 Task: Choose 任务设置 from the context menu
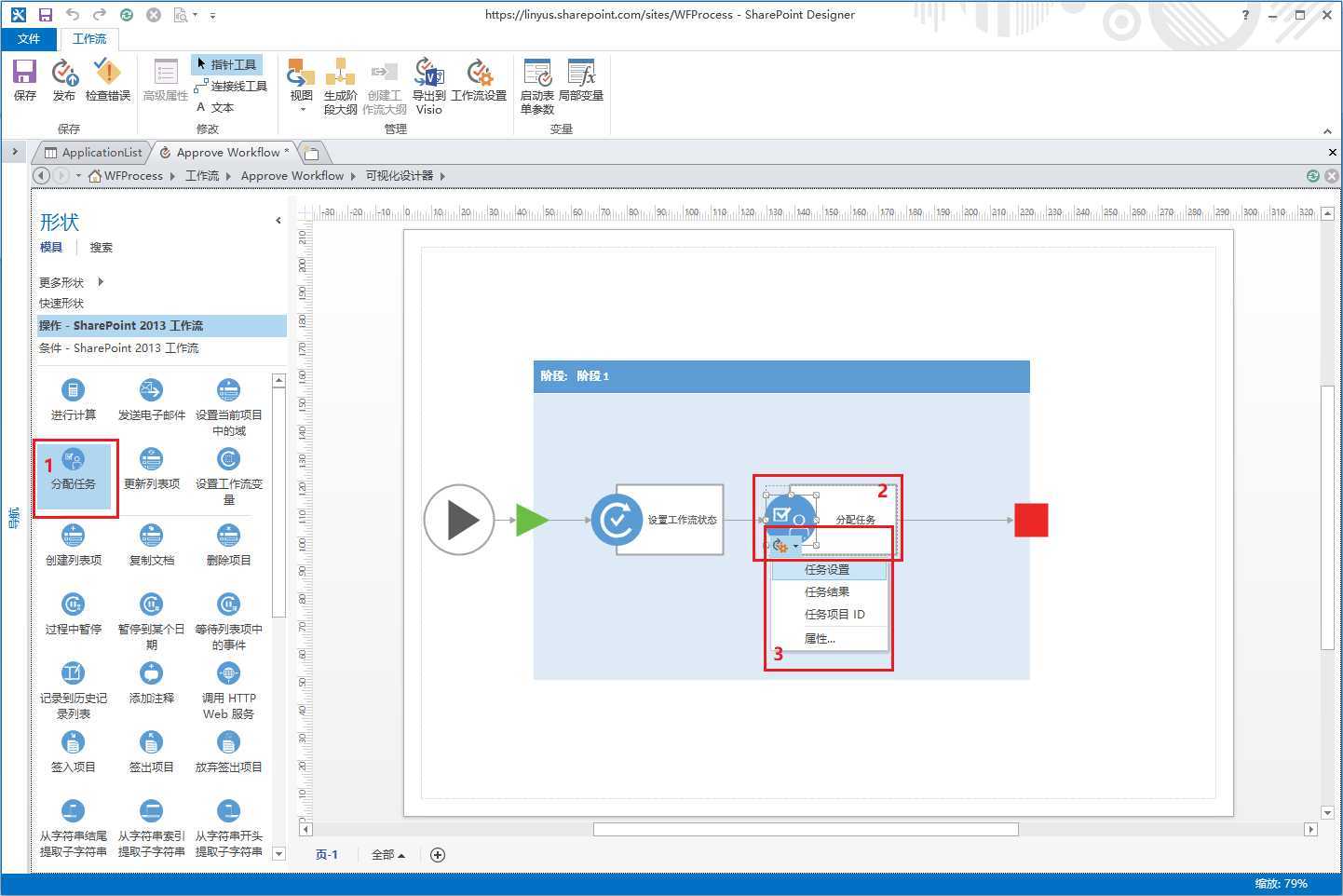pyautogui.click(x=829, y=569)
